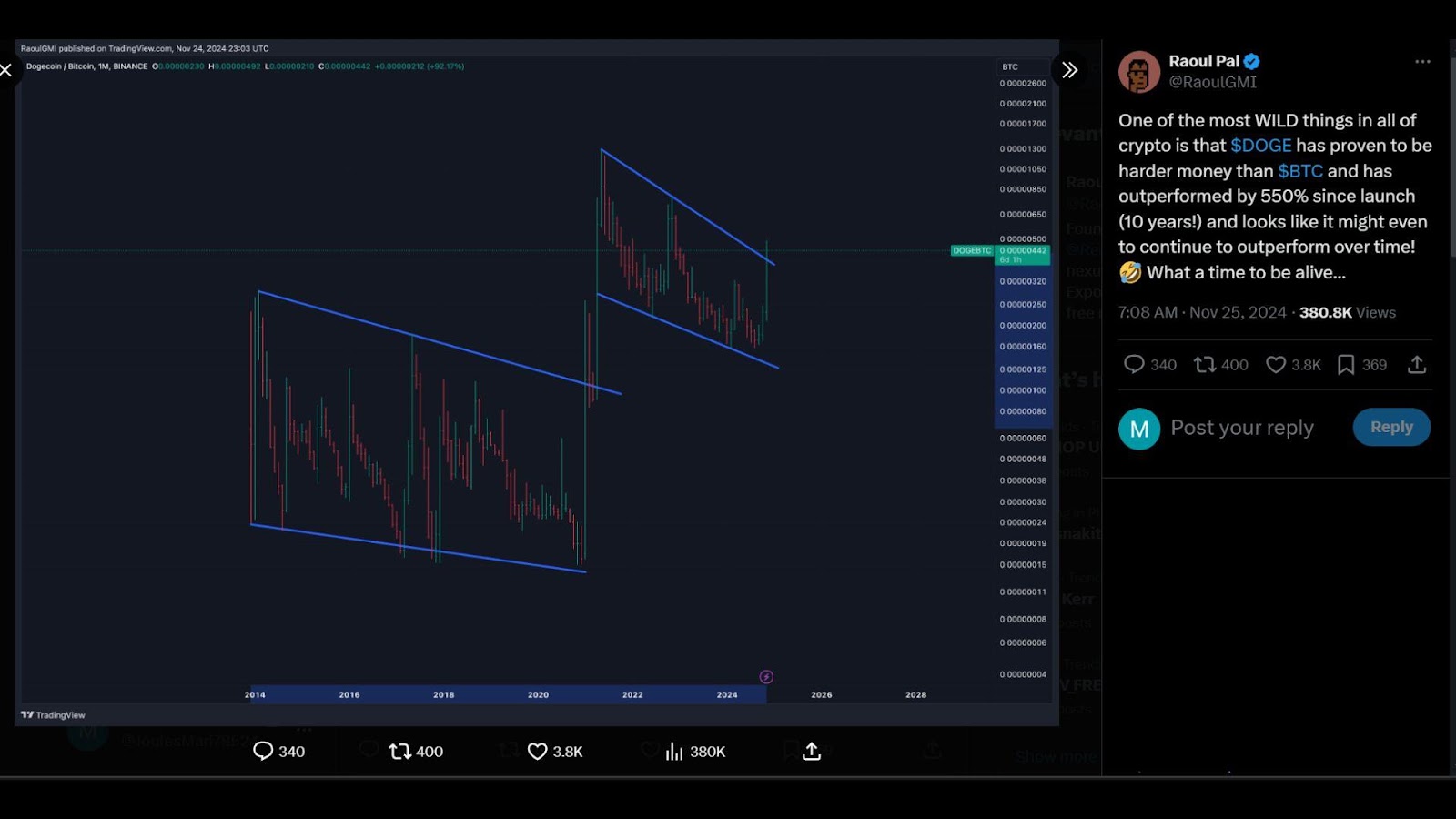This screenshot has height=819, width=1456.
Task: Open Raoul Pal's profile avatar
Action: 1138,72
